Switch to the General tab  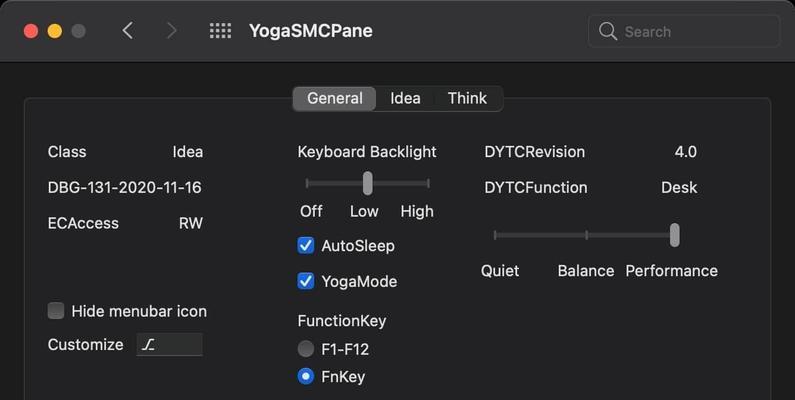click(x=335, y=98)
